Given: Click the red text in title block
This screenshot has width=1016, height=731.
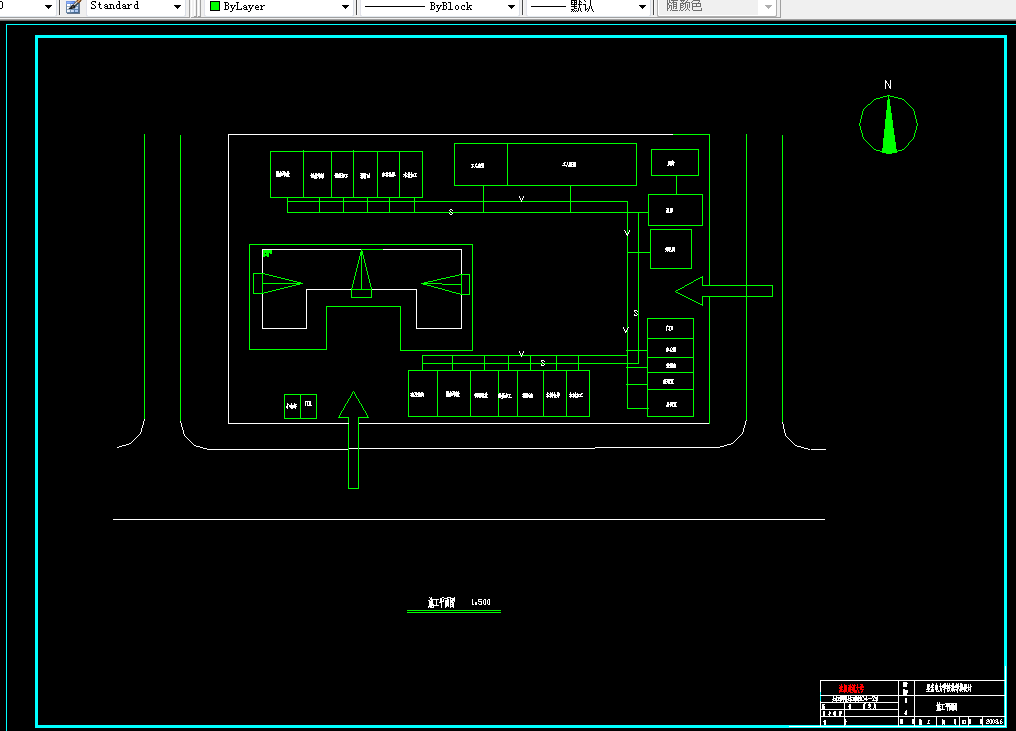Looking at the screenshot, I should pos(851,688).
